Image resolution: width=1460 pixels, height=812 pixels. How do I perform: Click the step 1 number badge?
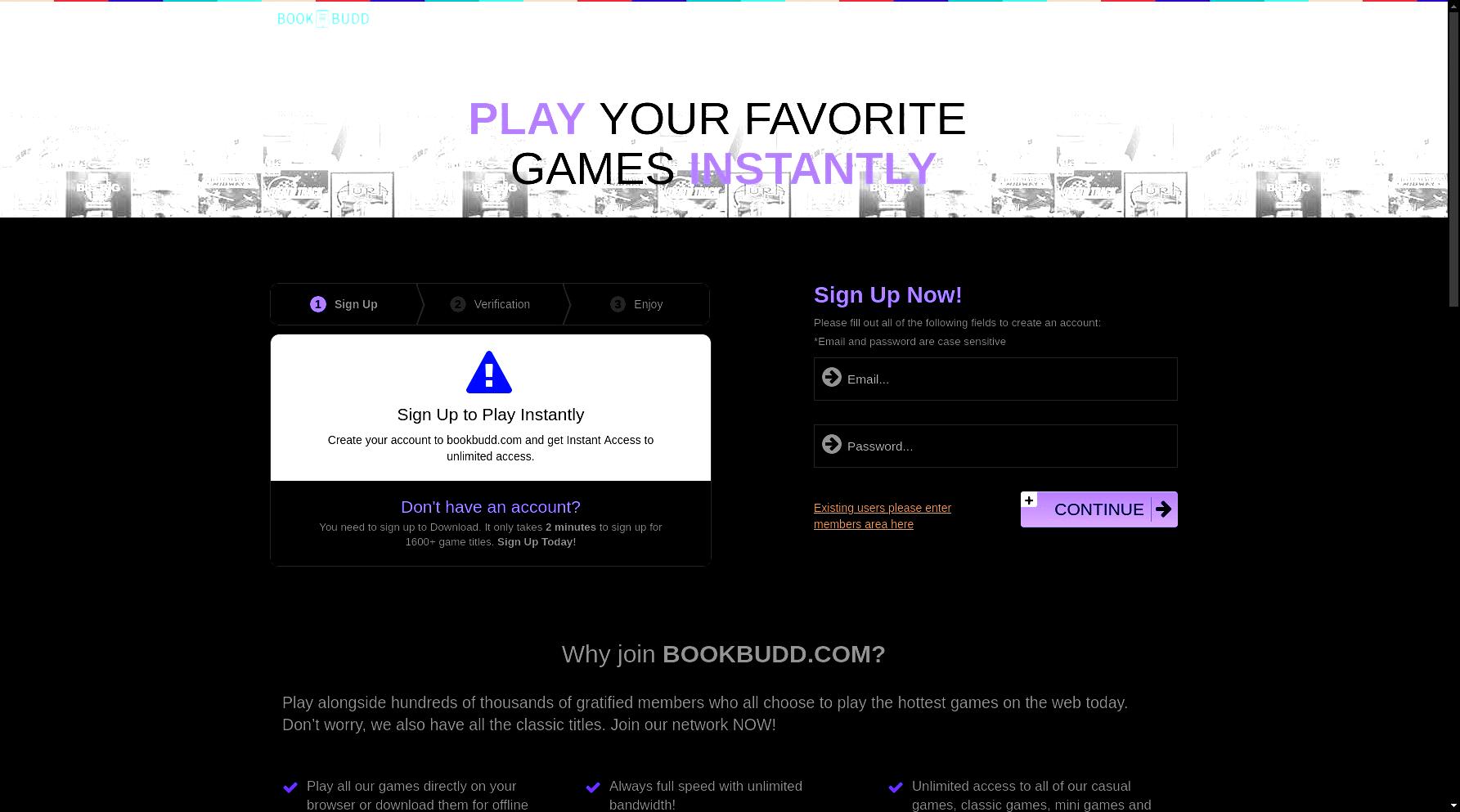tap(318, 304)
